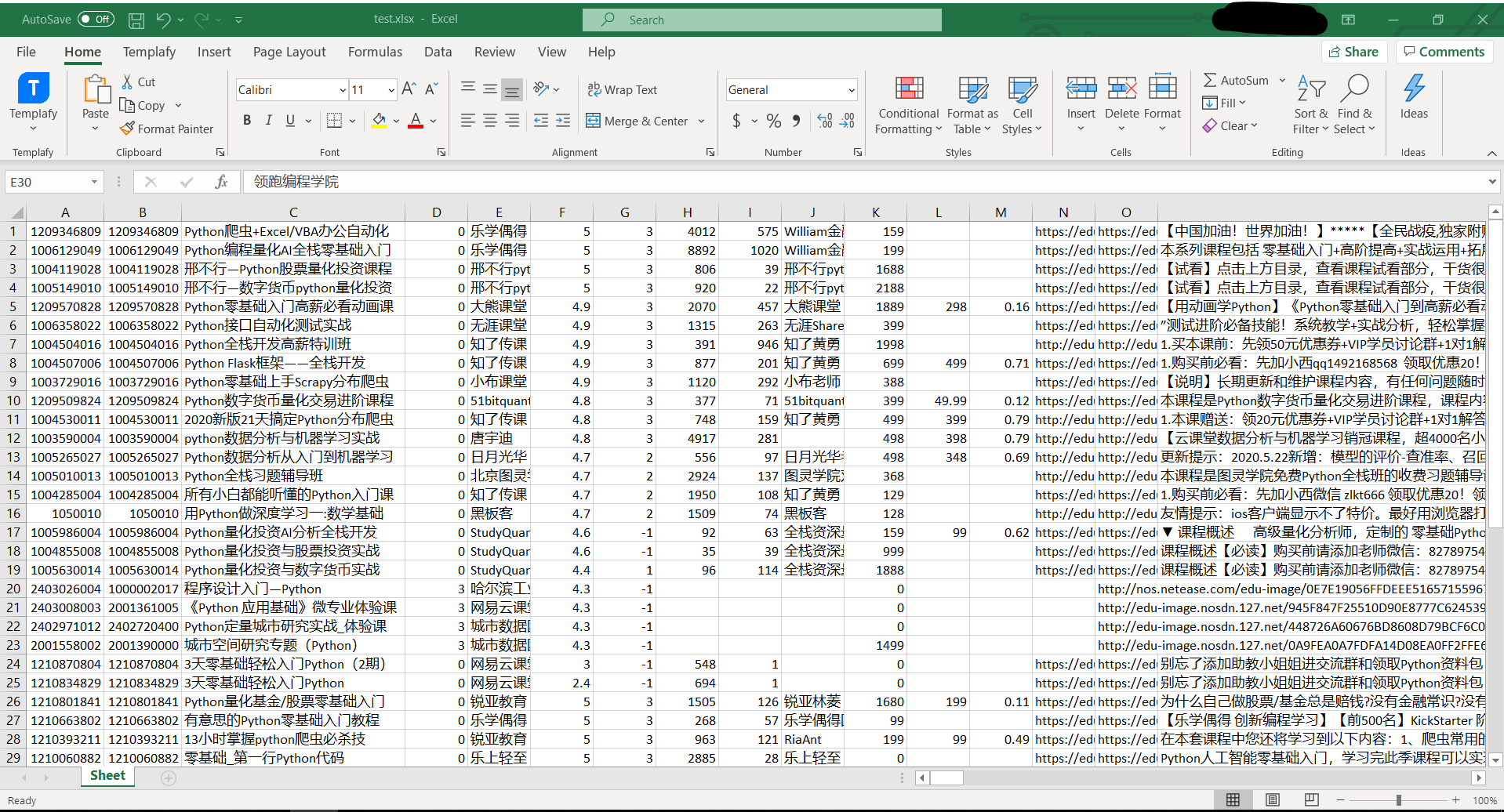Apply cell borders icon

point(334,120)
